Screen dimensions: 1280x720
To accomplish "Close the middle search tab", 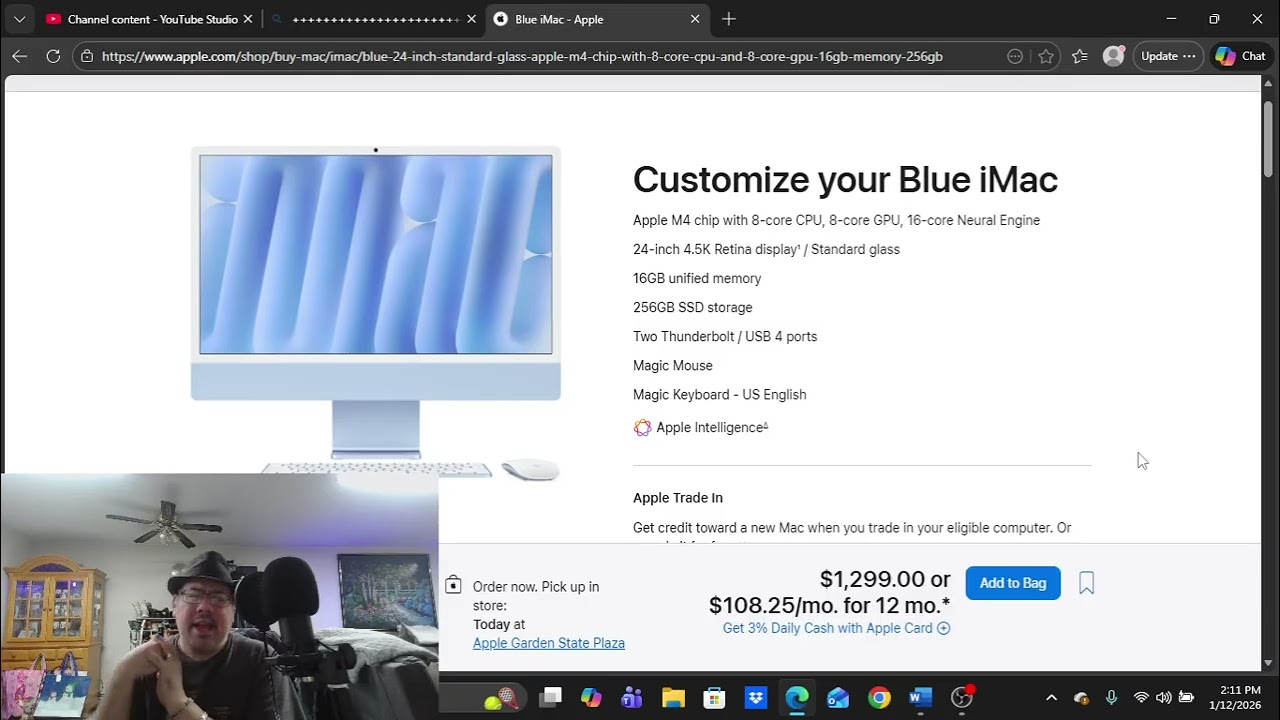I will pos(471,19).
